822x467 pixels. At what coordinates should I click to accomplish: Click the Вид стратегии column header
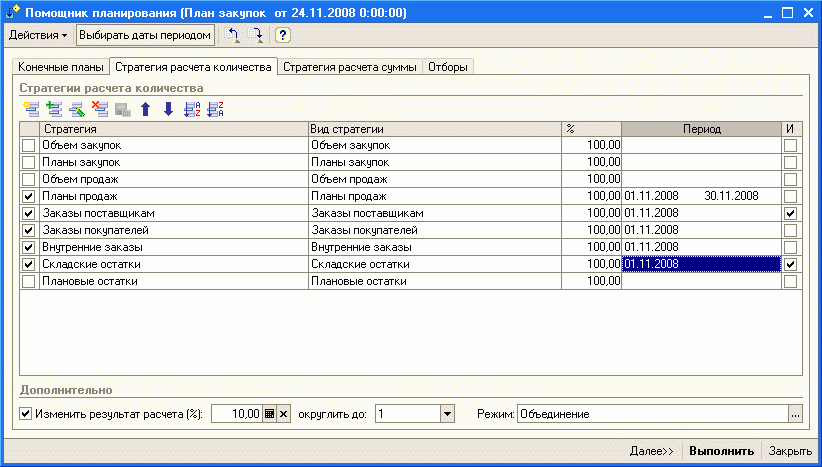click(x=435, y=129)
